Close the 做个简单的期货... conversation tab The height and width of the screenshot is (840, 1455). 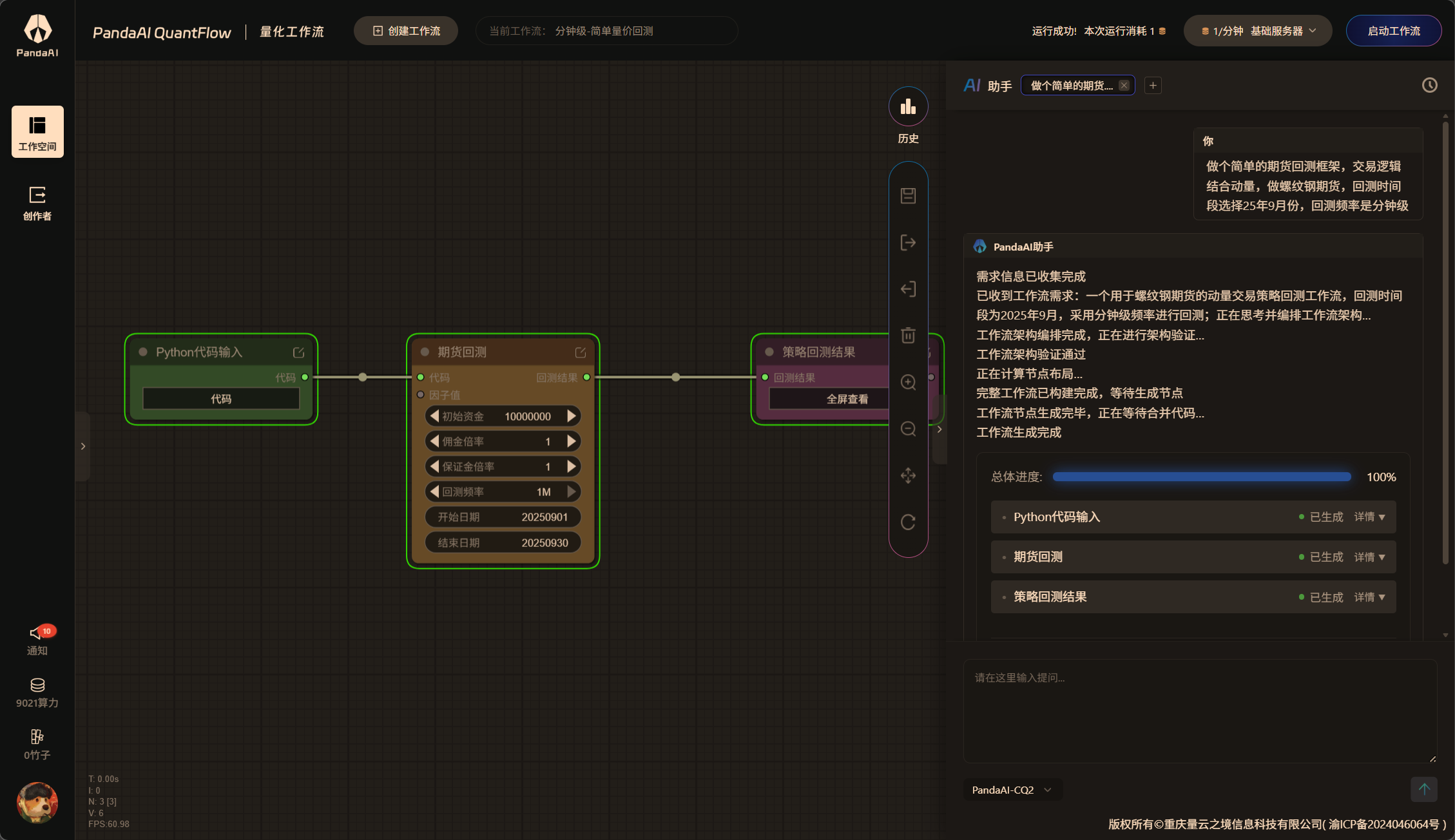tap(1124, 86)
